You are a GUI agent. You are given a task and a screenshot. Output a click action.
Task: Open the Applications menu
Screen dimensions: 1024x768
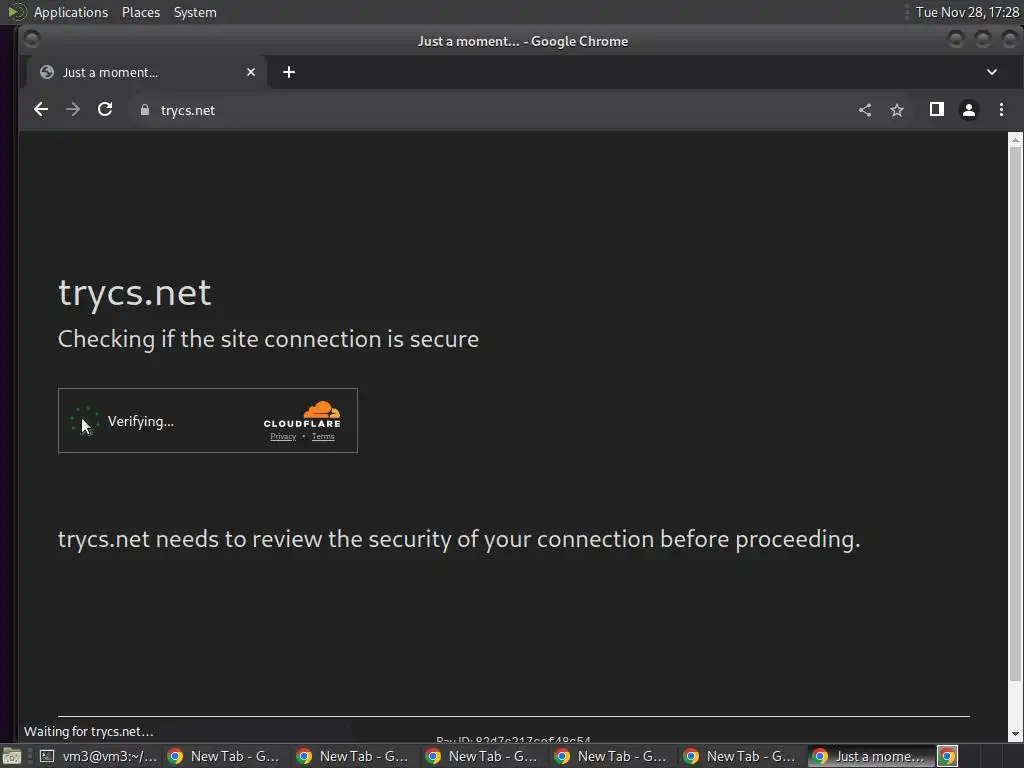(71, 12)
